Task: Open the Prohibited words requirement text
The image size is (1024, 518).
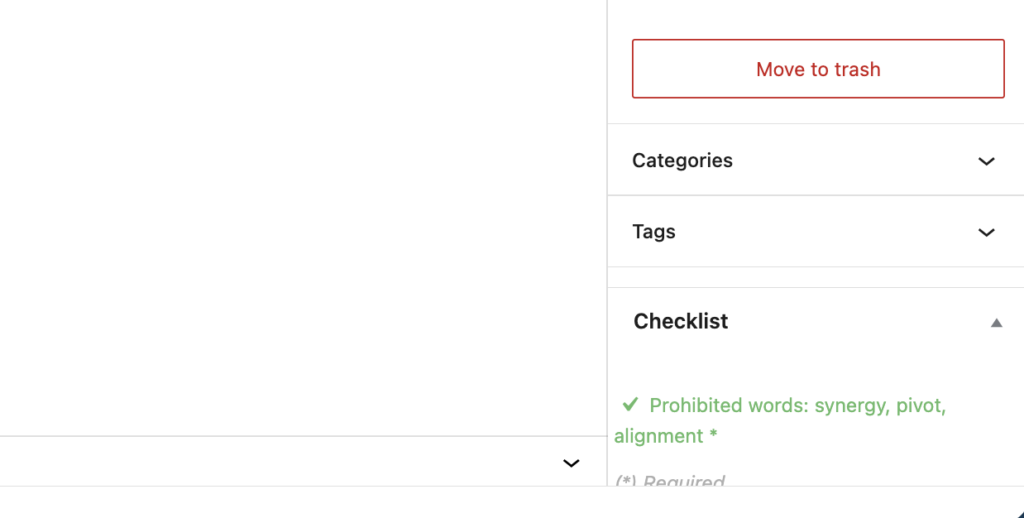Action: [x=730, y=406]
